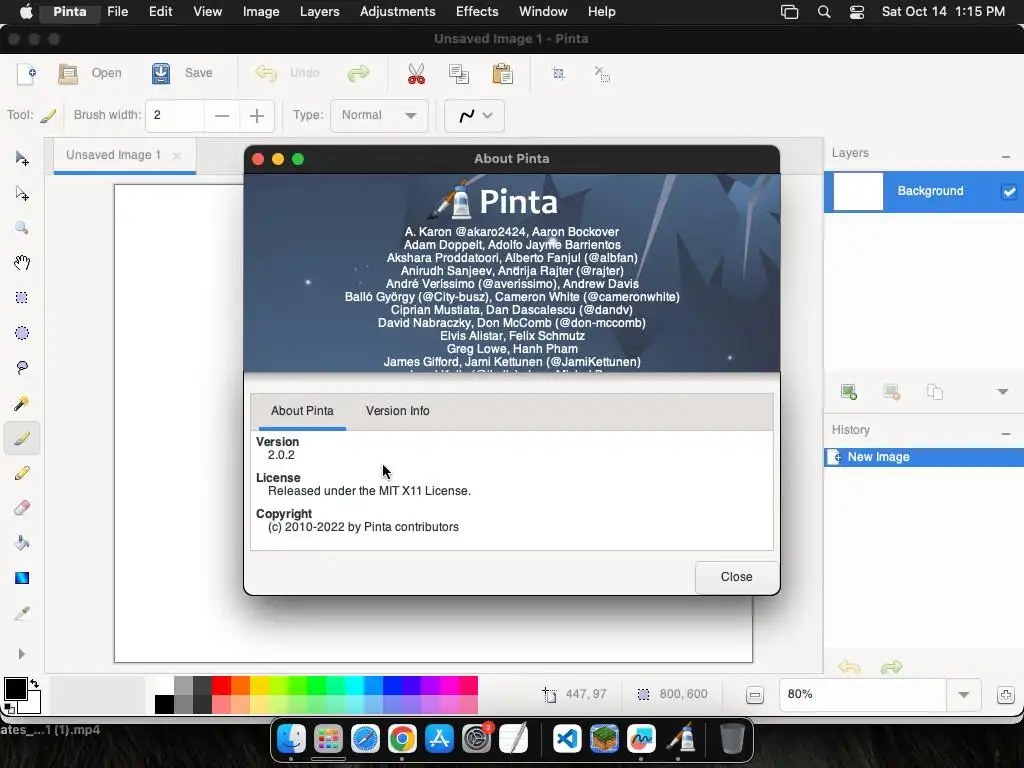The width and height of the screenshot is (1024, 768).
Task: Click the Brush width input field
Action: (175, 116)
